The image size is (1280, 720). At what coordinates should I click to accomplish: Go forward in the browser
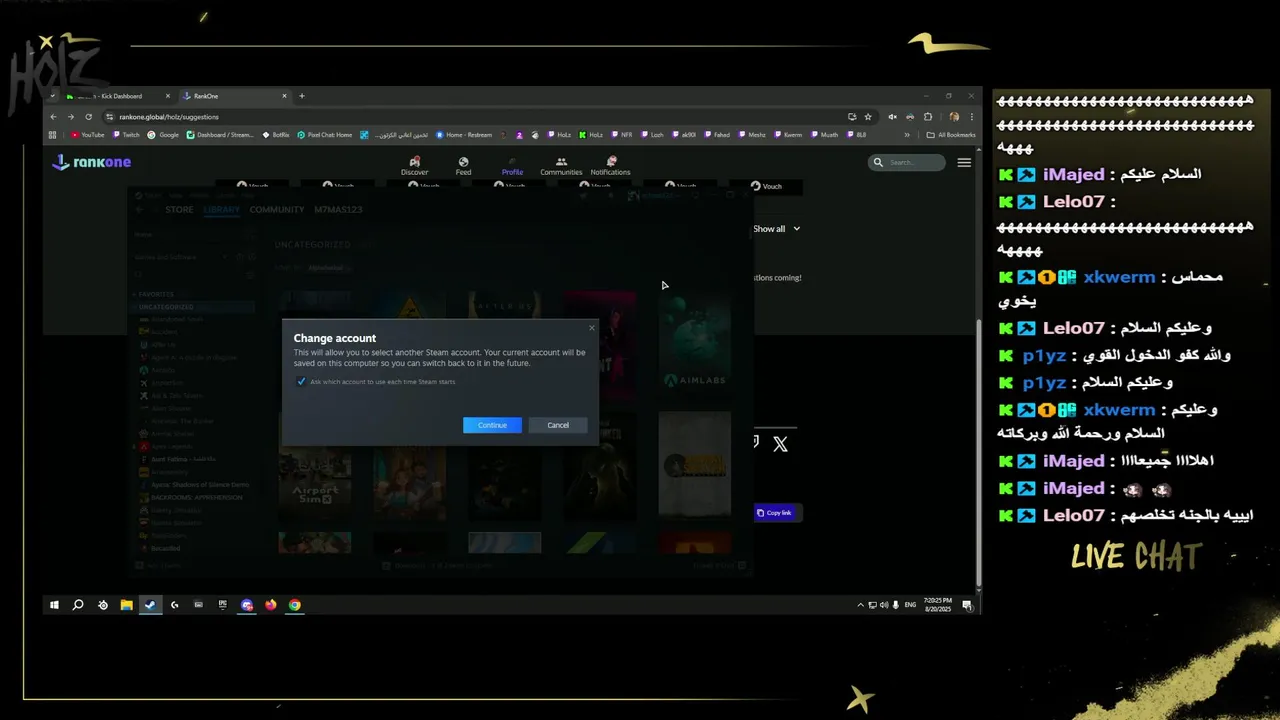point(71,116)
